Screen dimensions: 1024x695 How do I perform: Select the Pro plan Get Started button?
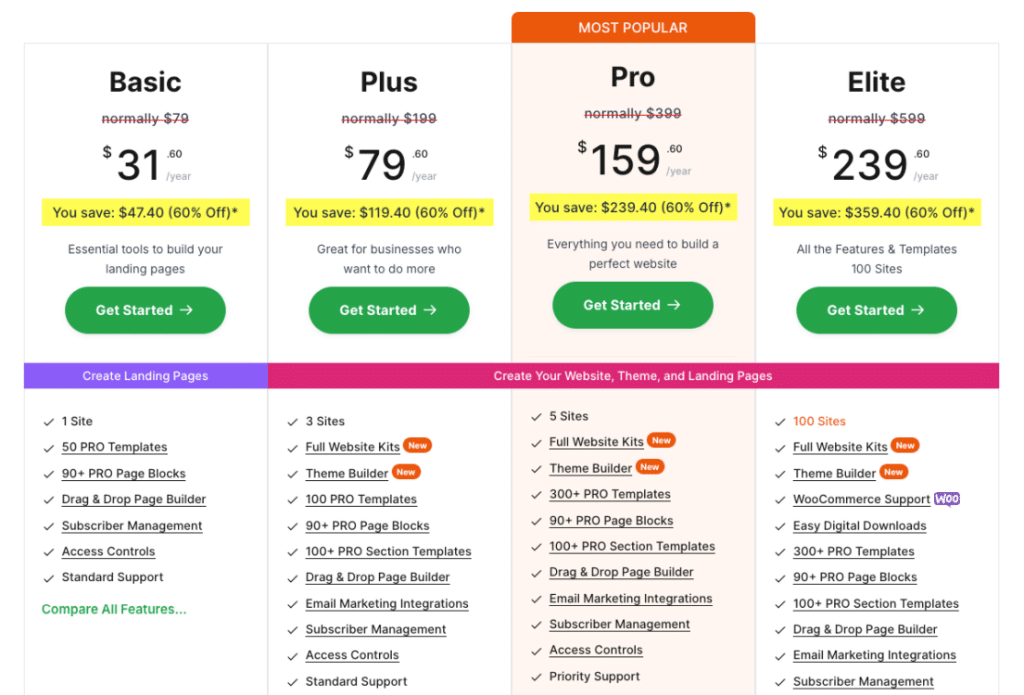(632, 305)
